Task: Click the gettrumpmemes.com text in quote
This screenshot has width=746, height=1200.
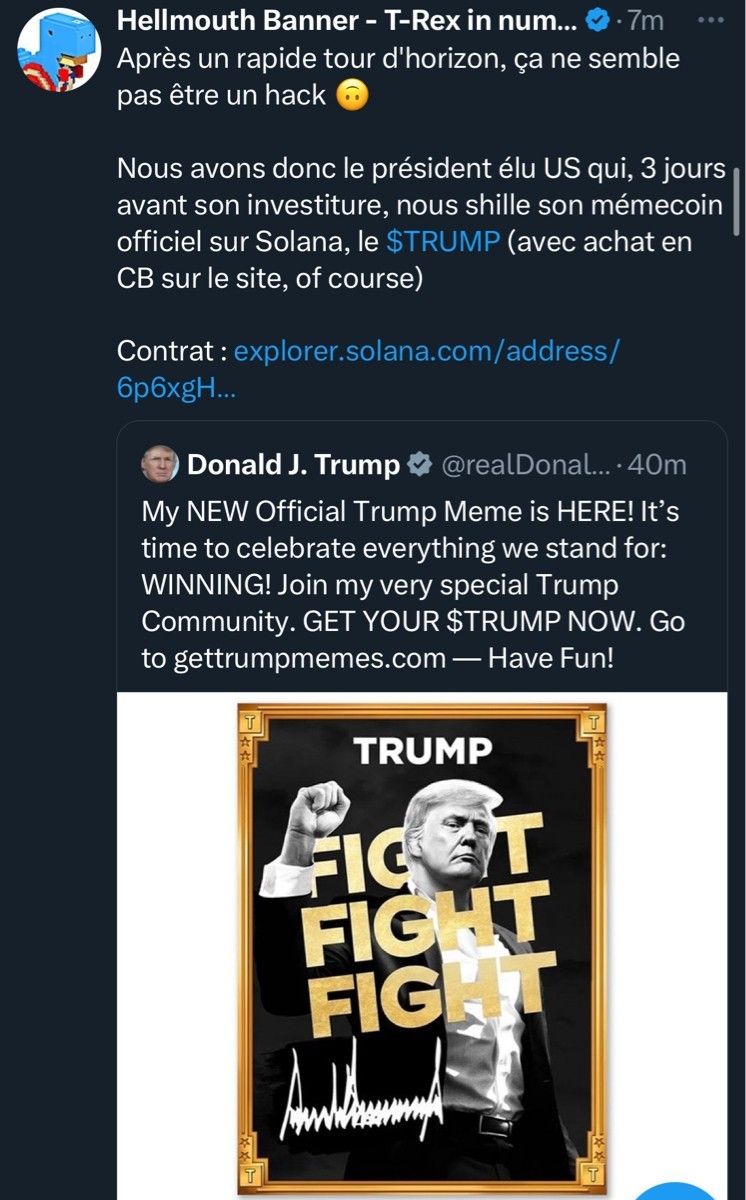Action: pos(293,658)
